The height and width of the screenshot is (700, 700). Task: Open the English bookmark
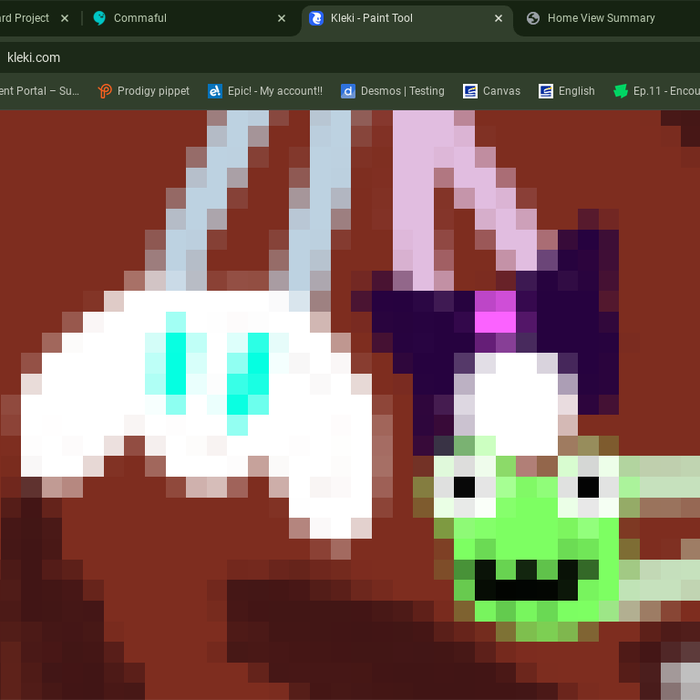(x=576, y=91)
